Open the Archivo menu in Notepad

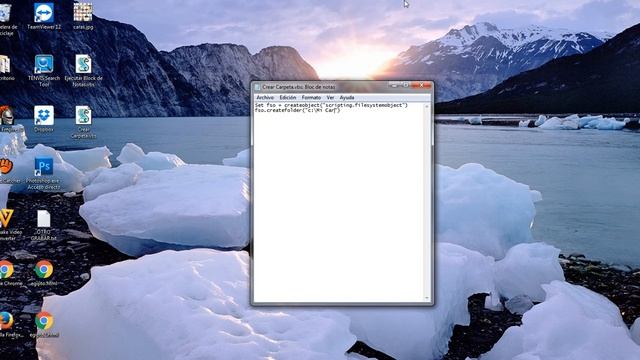265,98
